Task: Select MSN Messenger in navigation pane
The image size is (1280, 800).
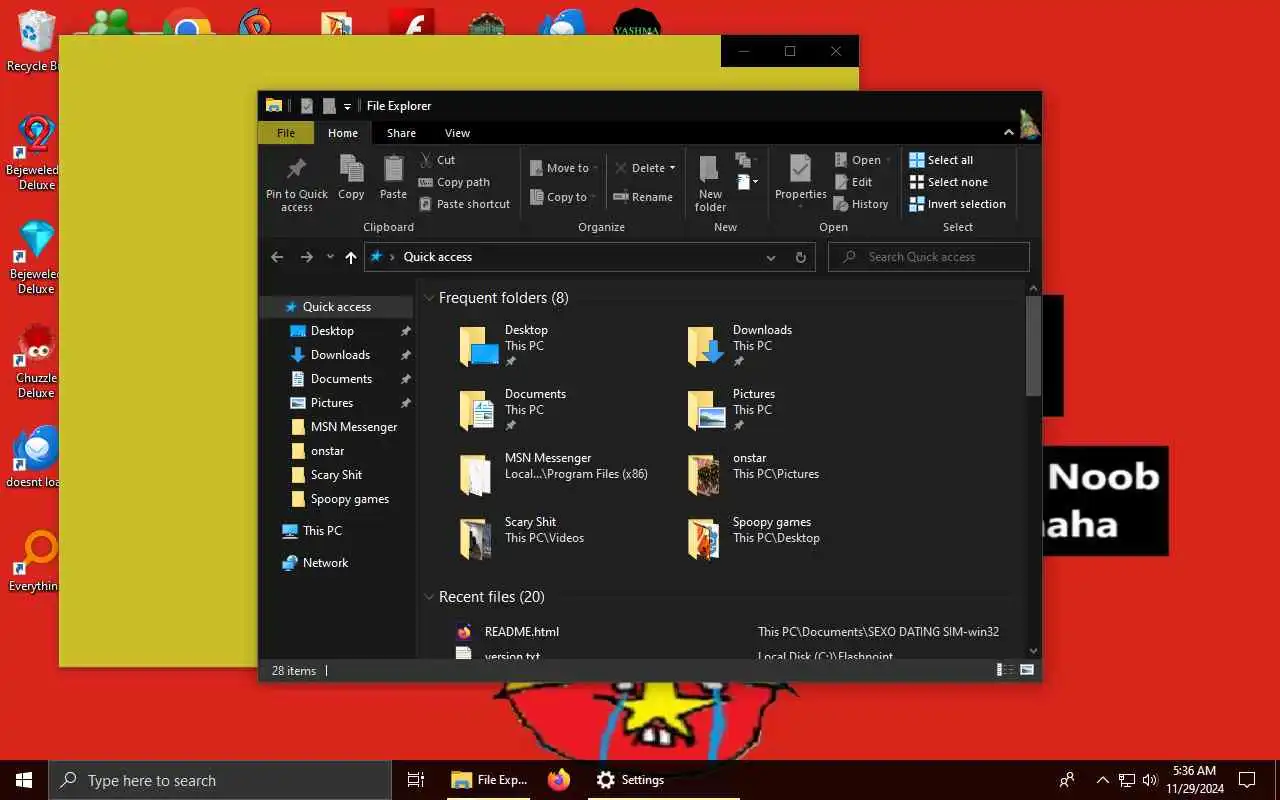Action: [354, 427]
